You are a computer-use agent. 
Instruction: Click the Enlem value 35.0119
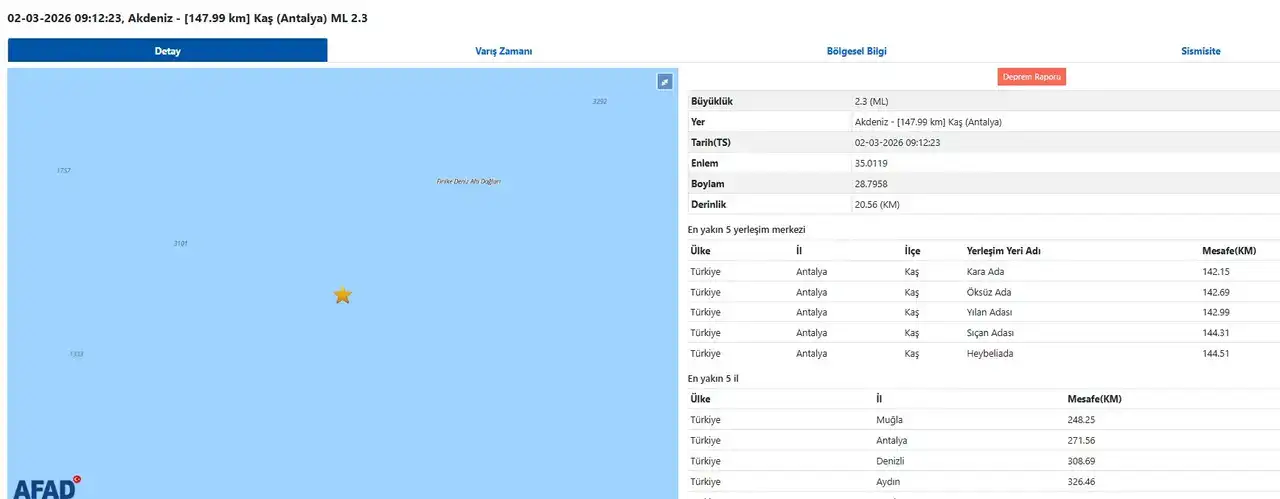point(870,163)
